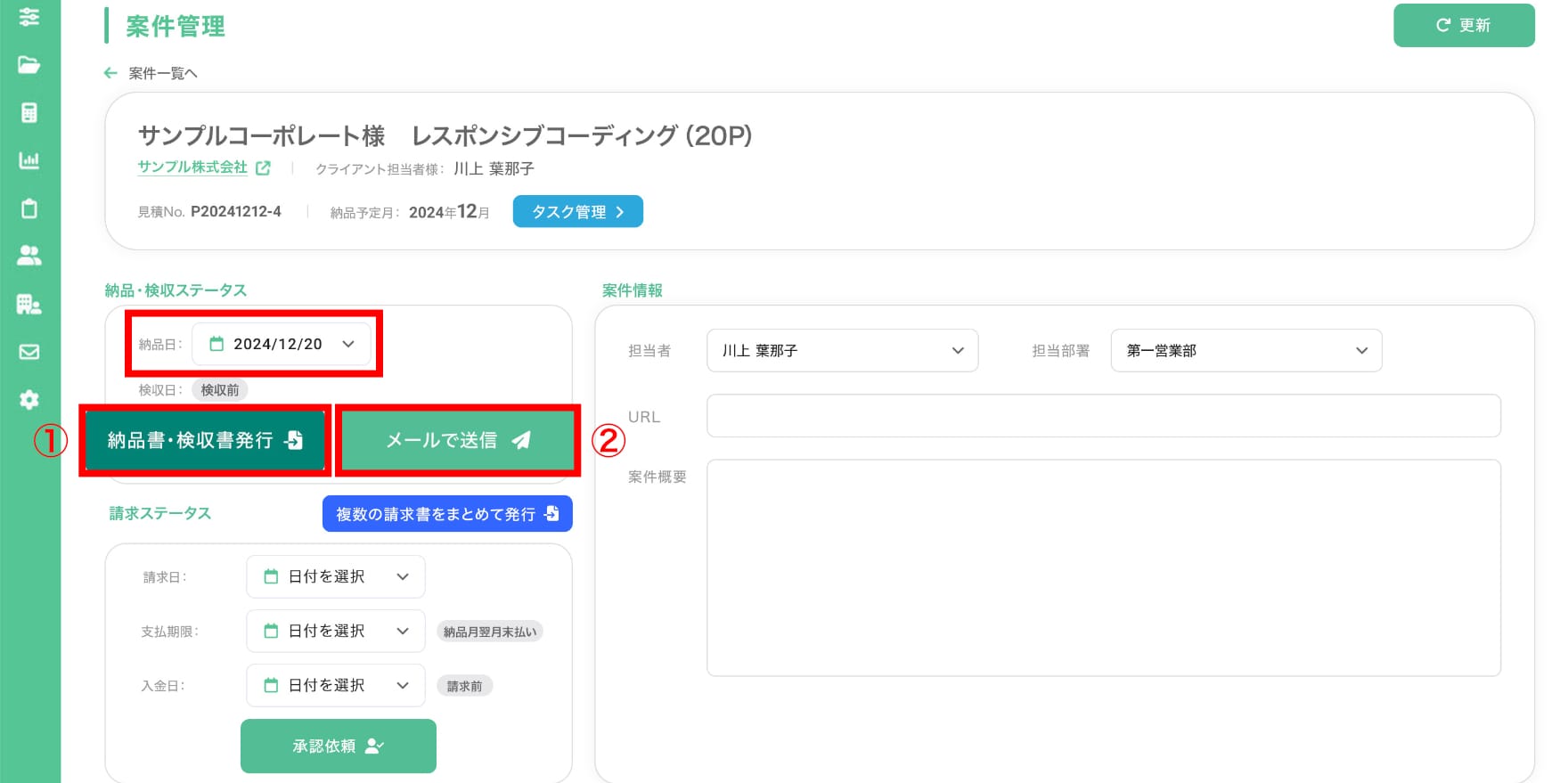Click the external link icon beside サンプル株式会社
This screenshot has width=1568, height=783.
pyautogui.click(x=263, y=167)
